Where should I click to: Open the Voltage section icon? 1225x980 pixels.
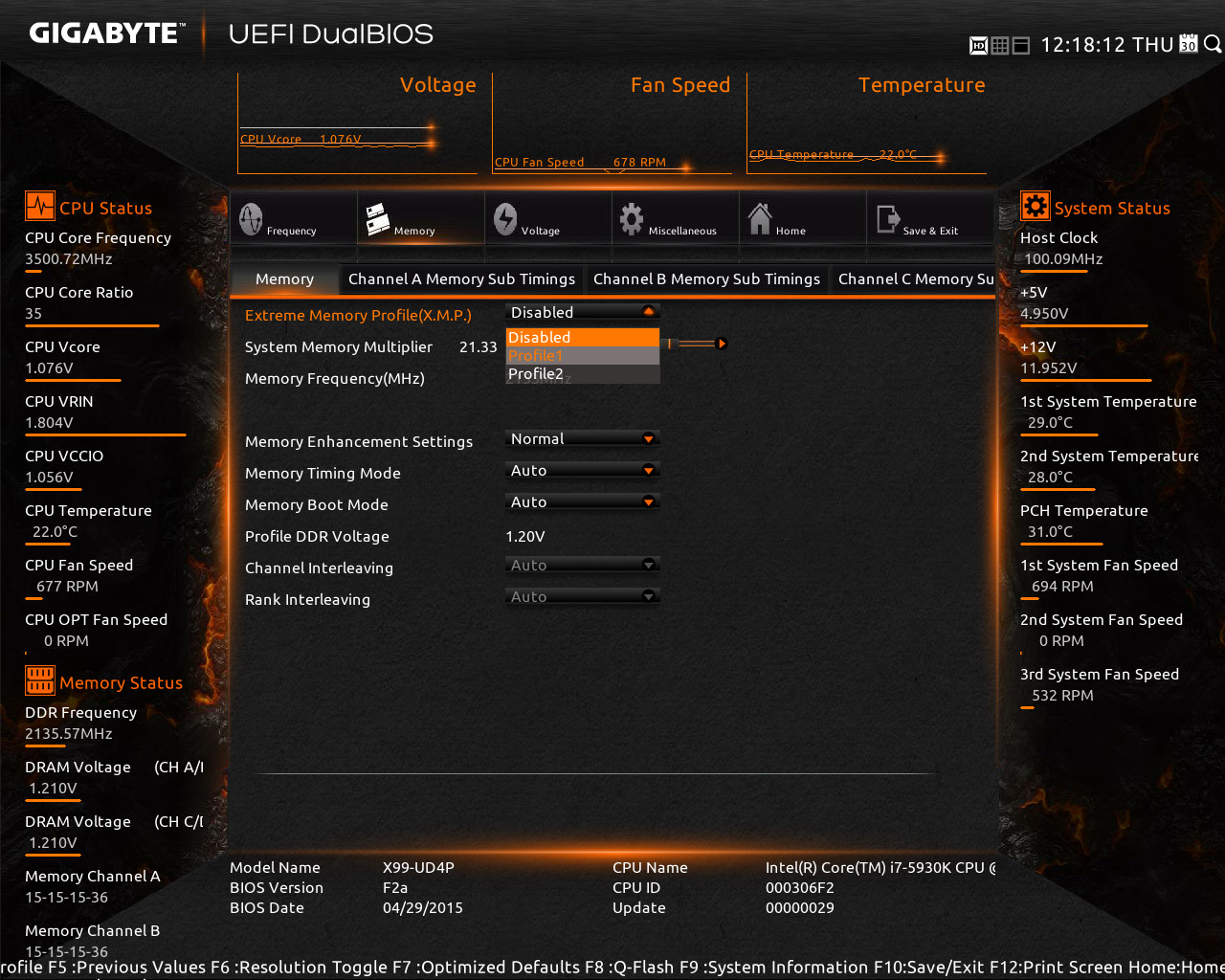coord(505,219)
